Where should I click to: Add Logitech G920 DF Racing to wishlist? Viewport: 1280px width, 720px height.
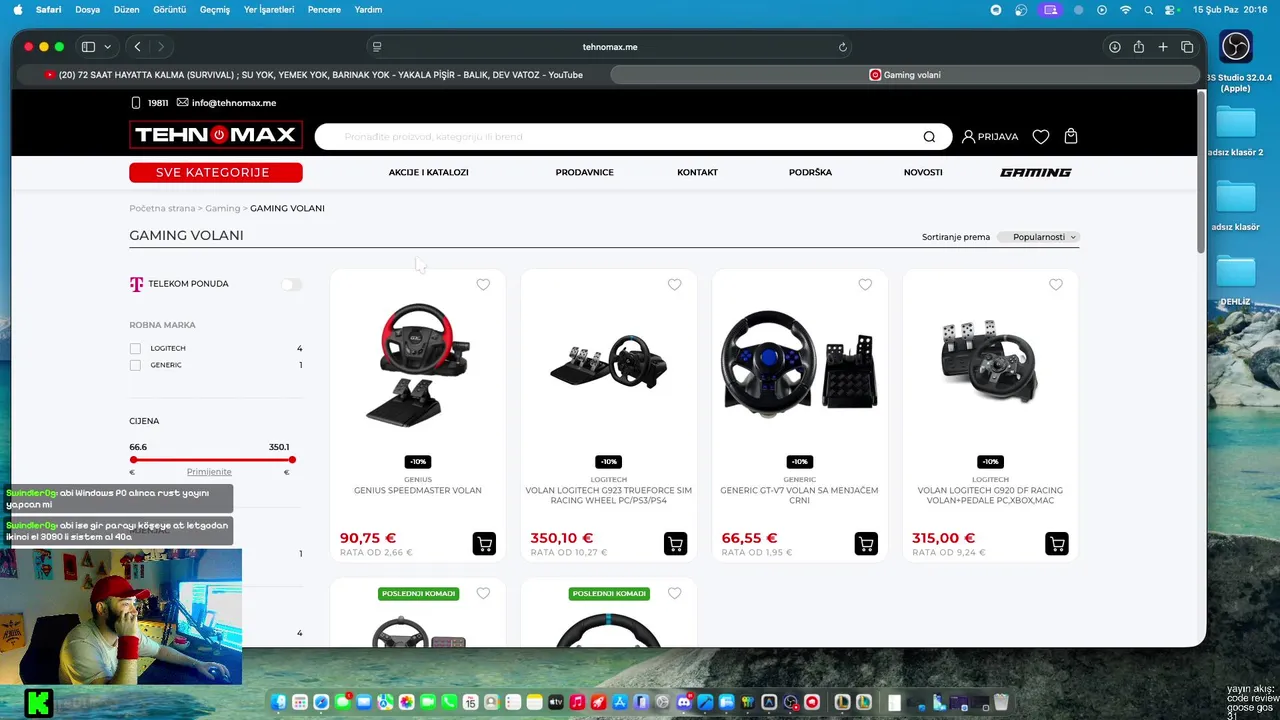1056,285
